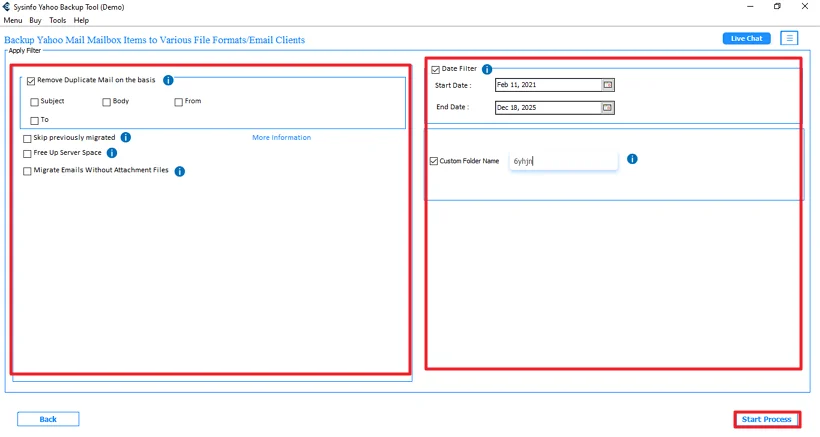Uncheck the Date Filter checkbox

[x=436, y=70]
